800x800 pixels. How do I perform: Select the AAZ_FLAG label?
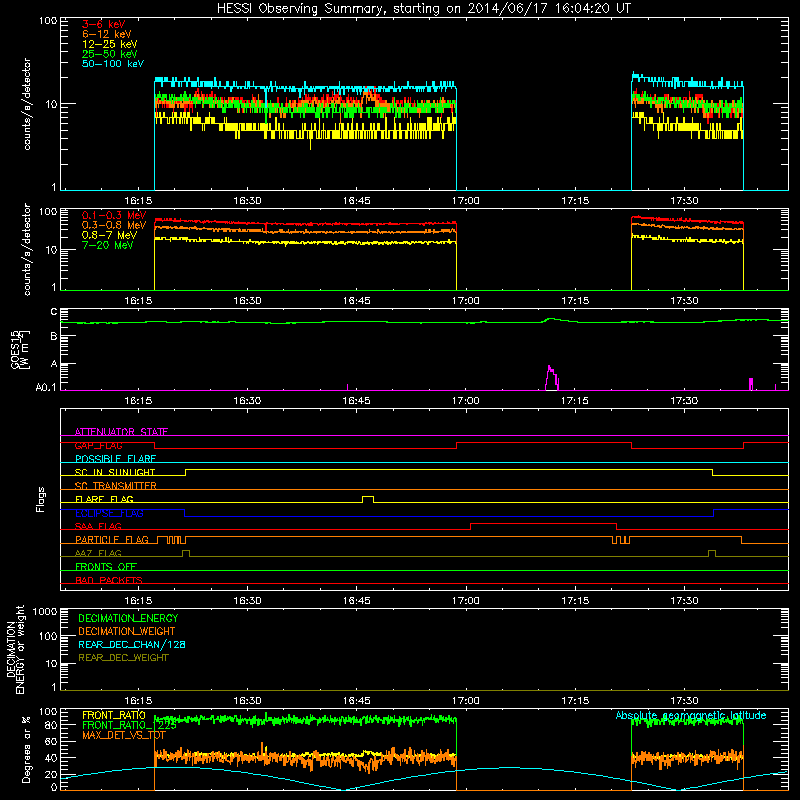click(98, 553)
